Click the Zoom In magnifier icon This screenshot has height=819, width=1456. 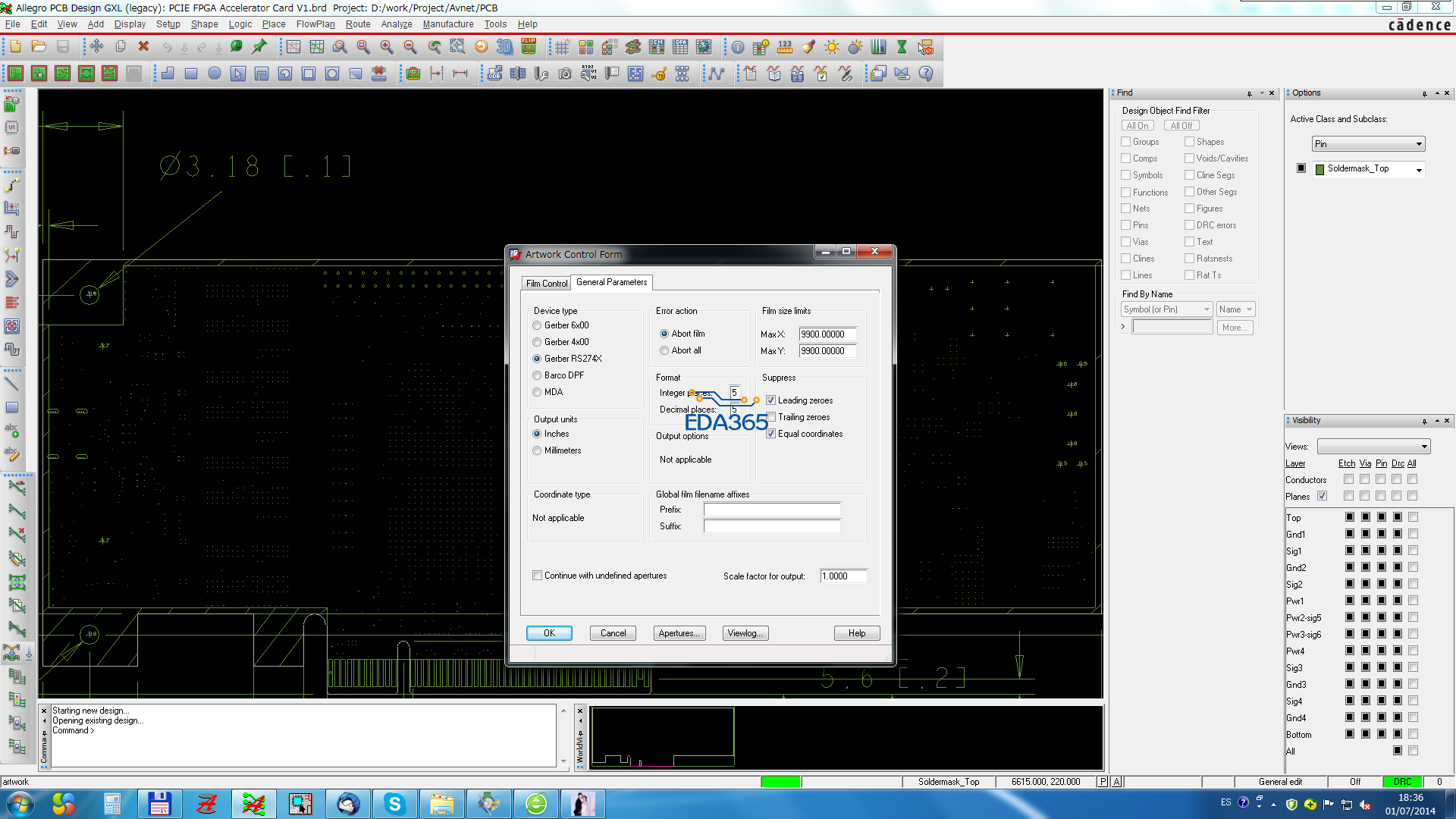click(x=387, y=47)
